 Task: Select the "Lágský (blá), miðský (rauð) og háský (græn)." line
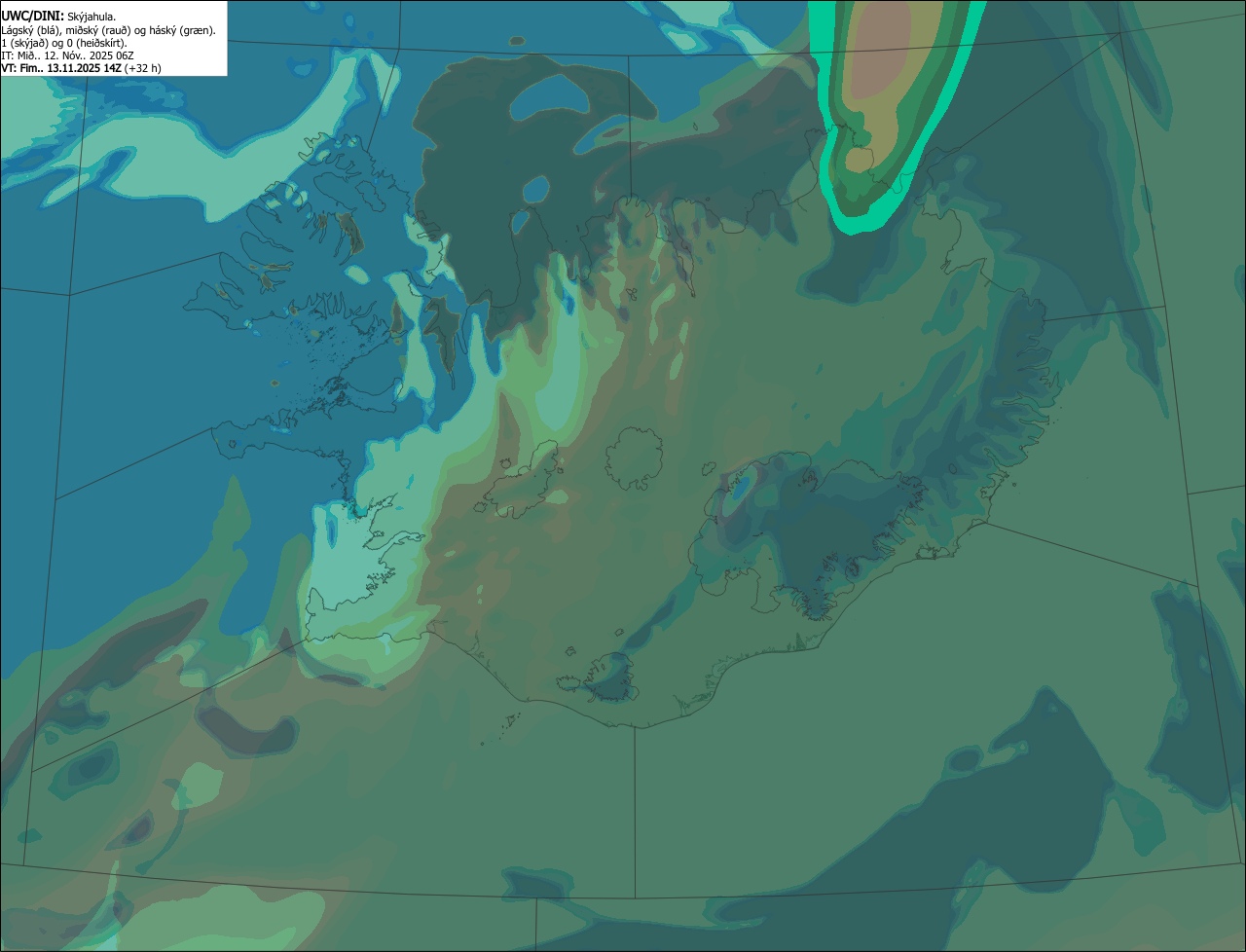(x=108, y=29)
